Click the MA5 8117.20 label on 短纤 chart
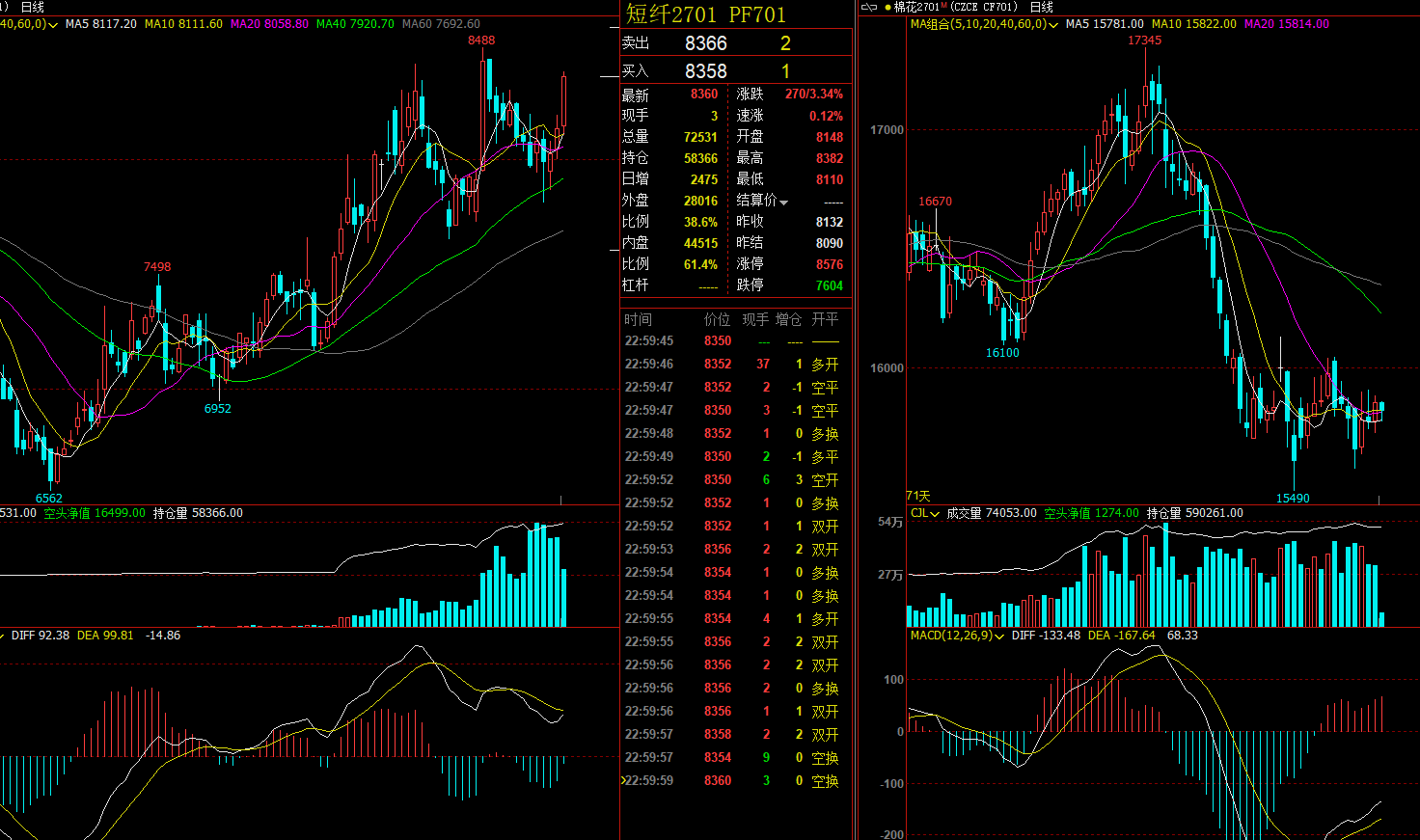 101,24
